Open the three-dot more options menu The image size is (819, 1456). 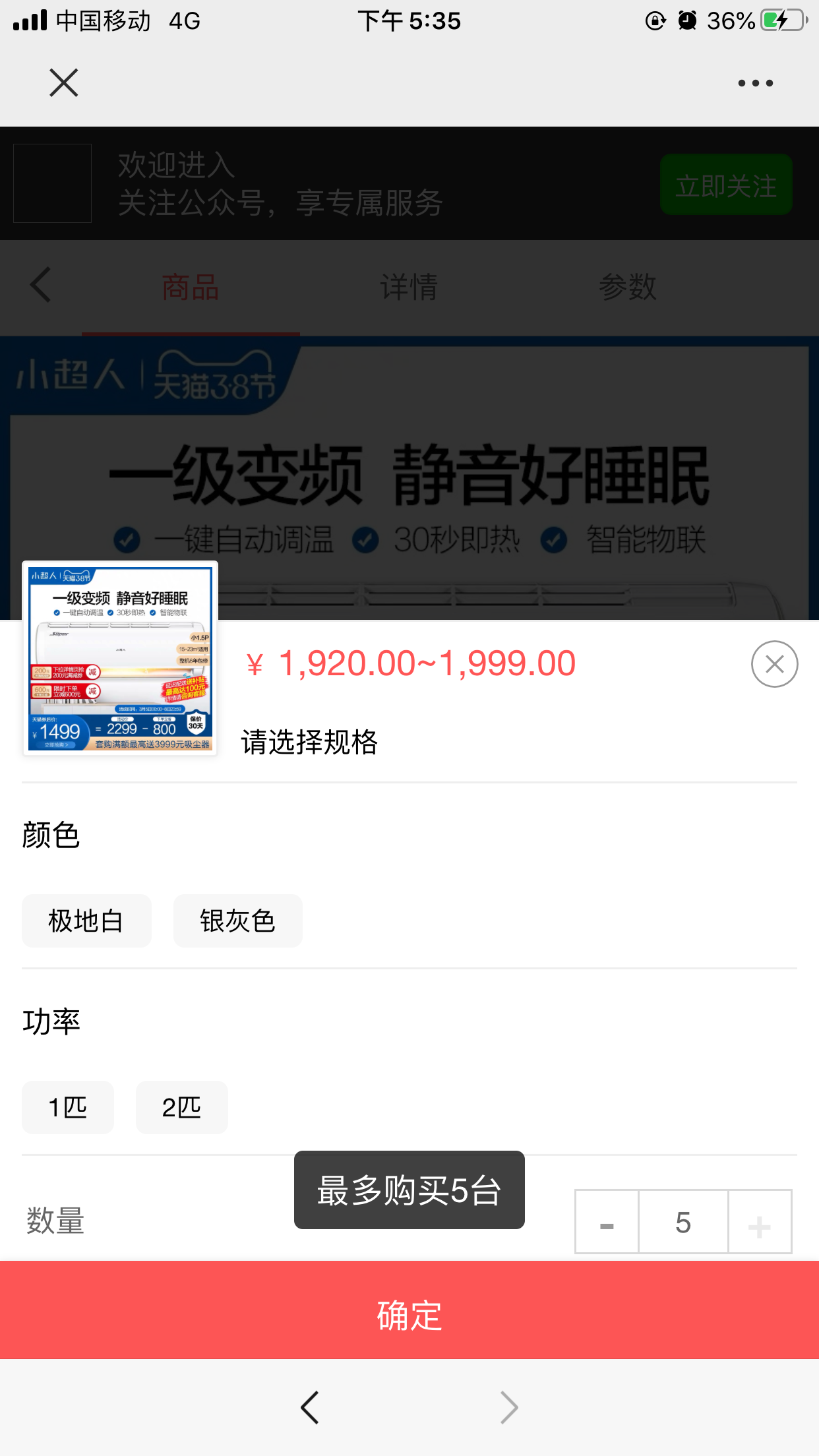755,83
